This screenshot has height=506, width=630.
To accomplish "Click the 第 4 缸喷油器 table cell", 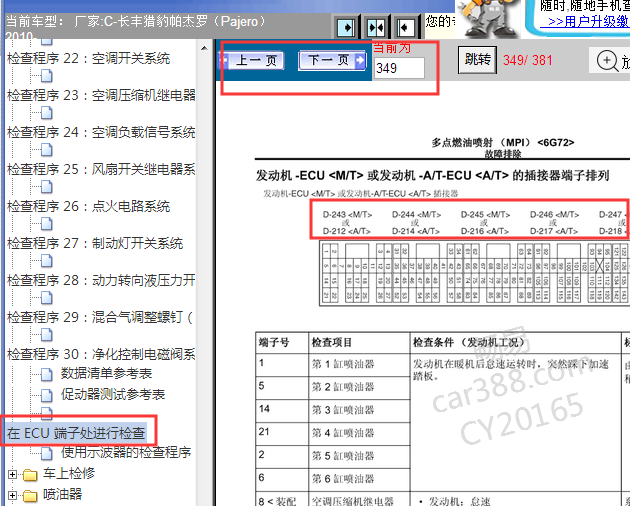I will [359, 433].
